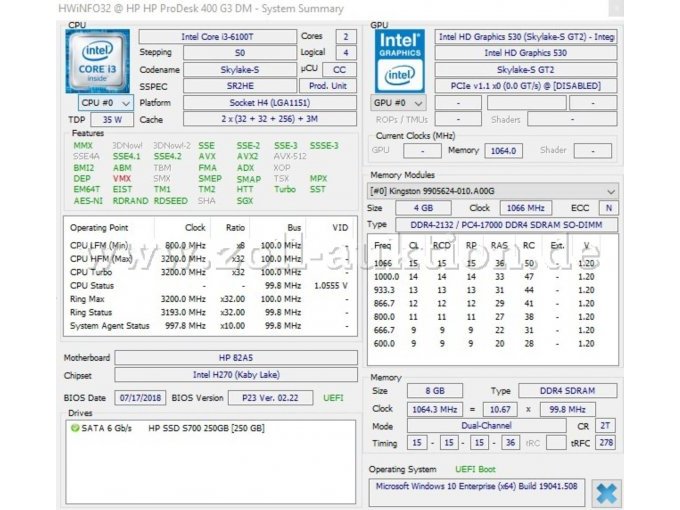The image size is (680, 510).
Task: Open the GPU #0 selector dropdown
Action: [398, 103]
